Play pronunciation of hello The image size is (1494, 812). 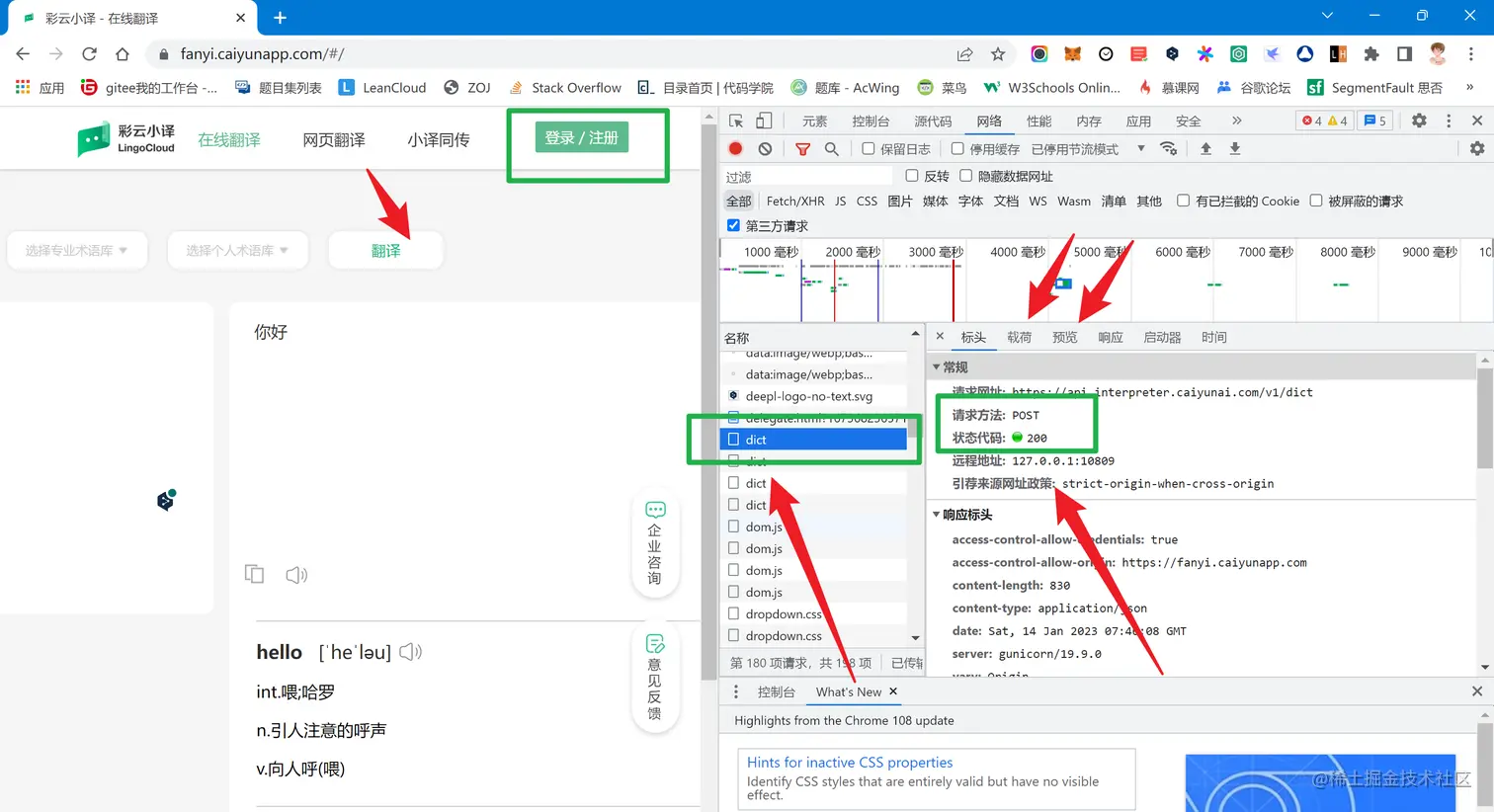click(x=411, y=652)
